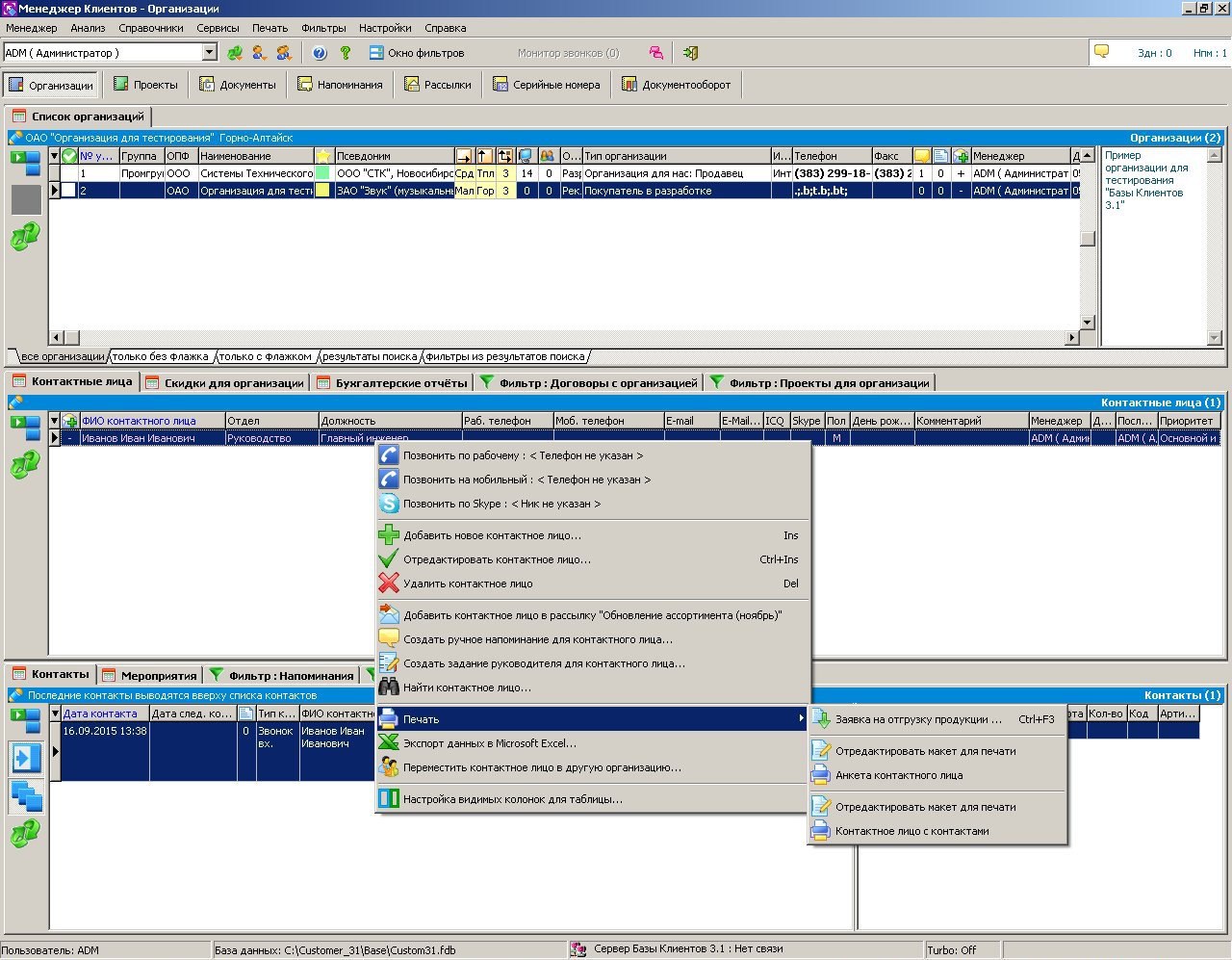Screen dimensions: 1232x960
Task: Open the Серийные номера section
Action: click(547, 85)
